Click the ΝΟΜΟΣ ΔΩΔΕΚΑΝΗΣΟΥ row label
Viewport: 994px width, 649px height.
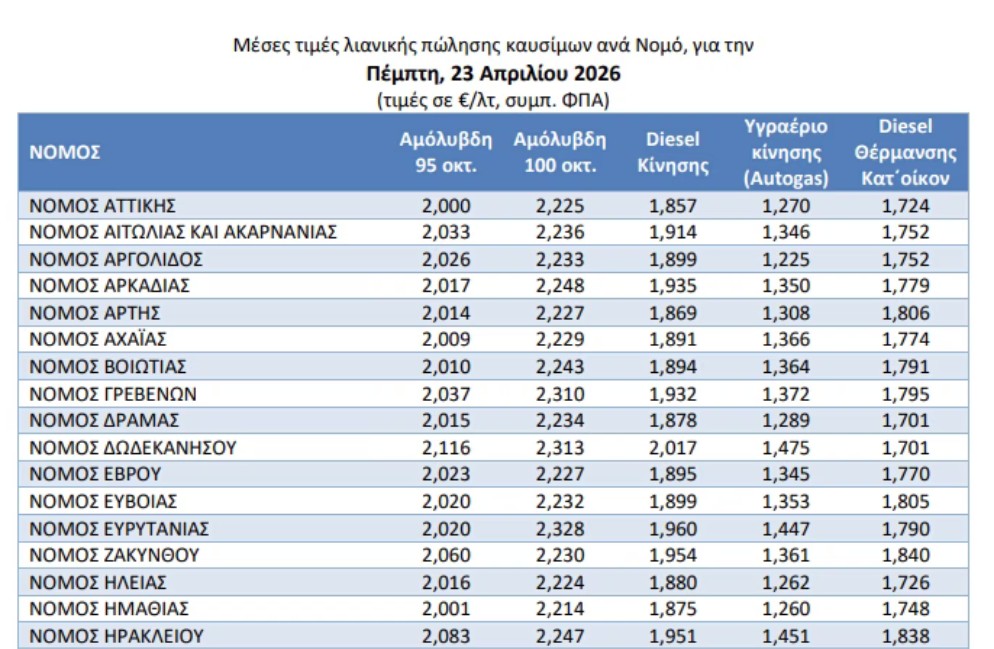click(x=133, y=447)
